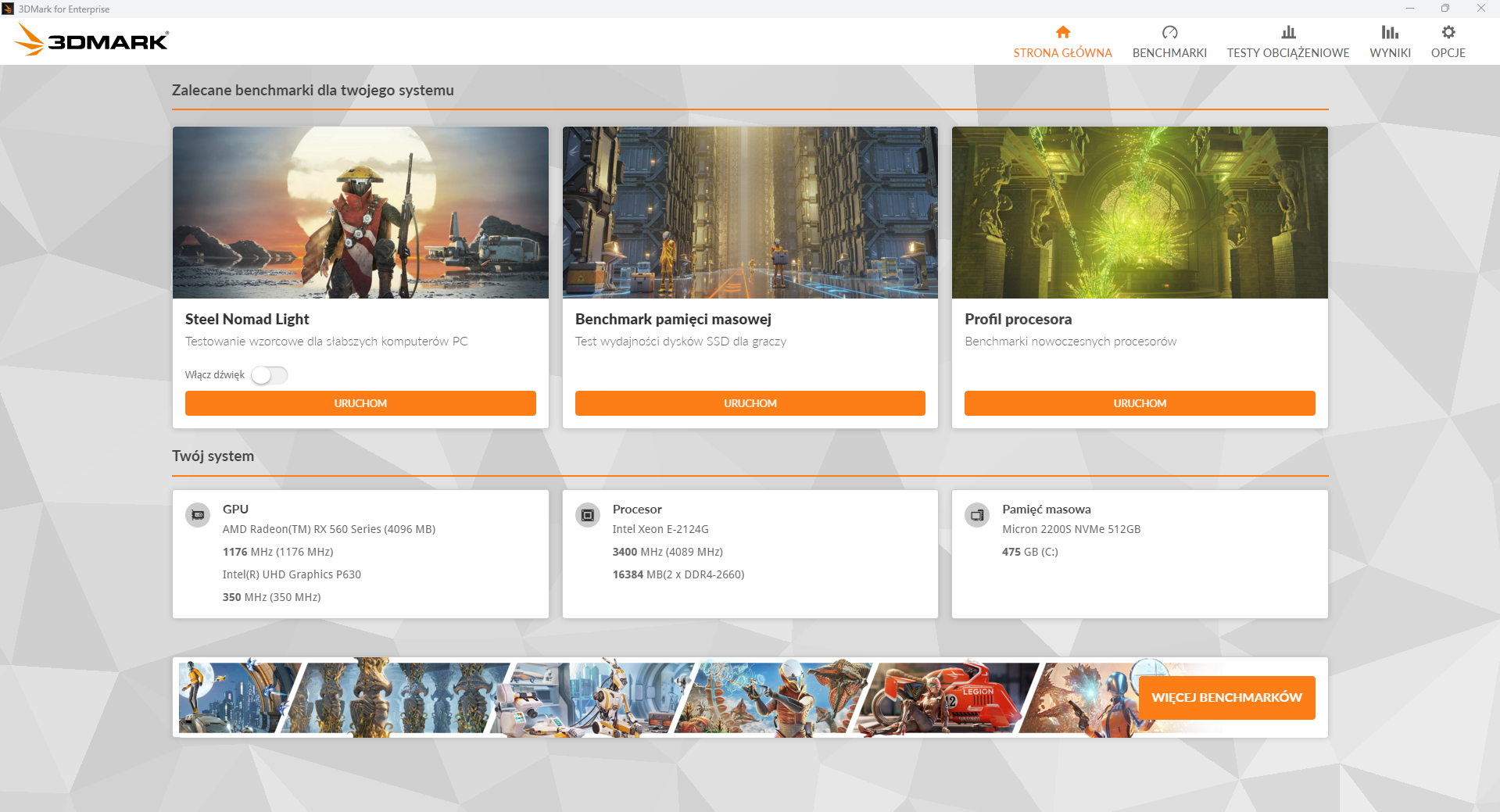Open the storage benchmark thumbnail image
This screenshot has height=812, width=1500.
click(x=750, y=213)
